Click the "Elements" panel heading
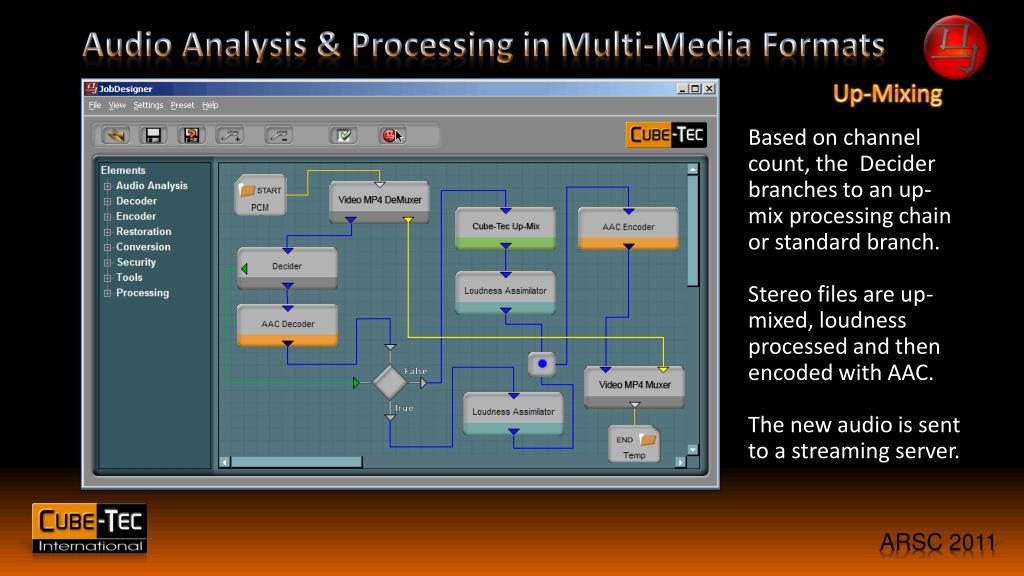 tap(123, 170)
